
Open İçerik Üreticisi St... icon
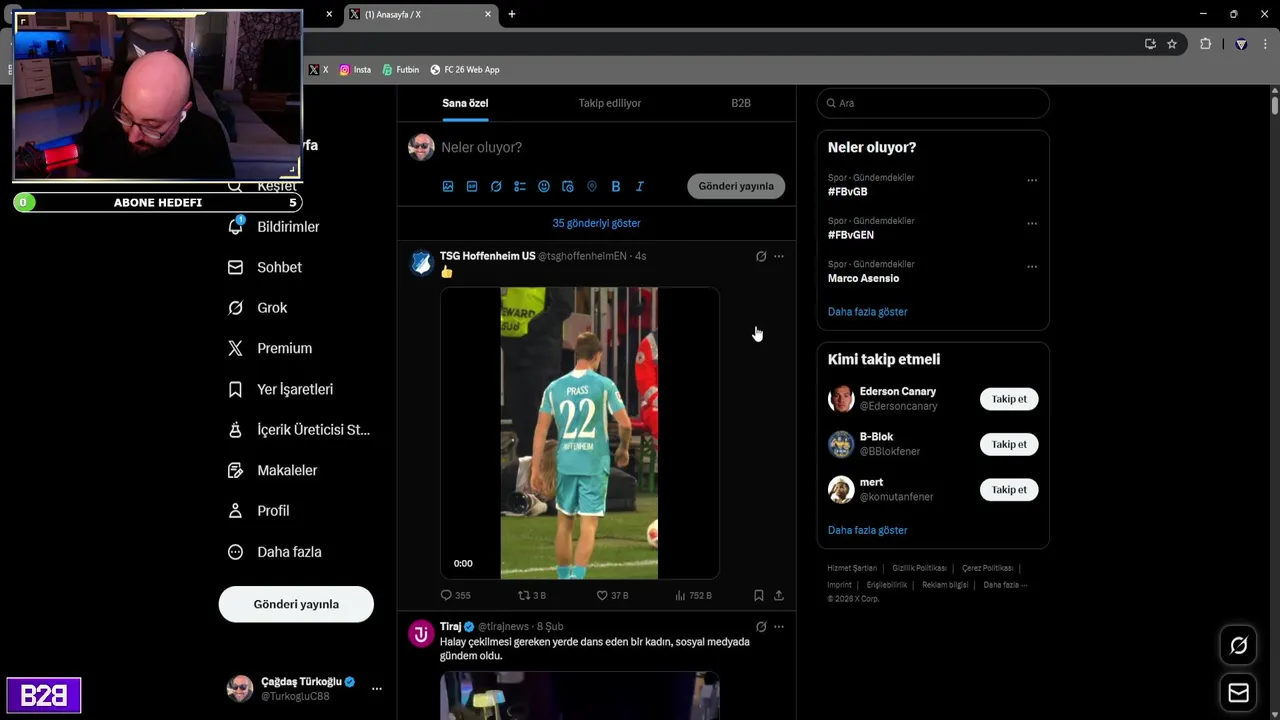[x=235, y=430]
